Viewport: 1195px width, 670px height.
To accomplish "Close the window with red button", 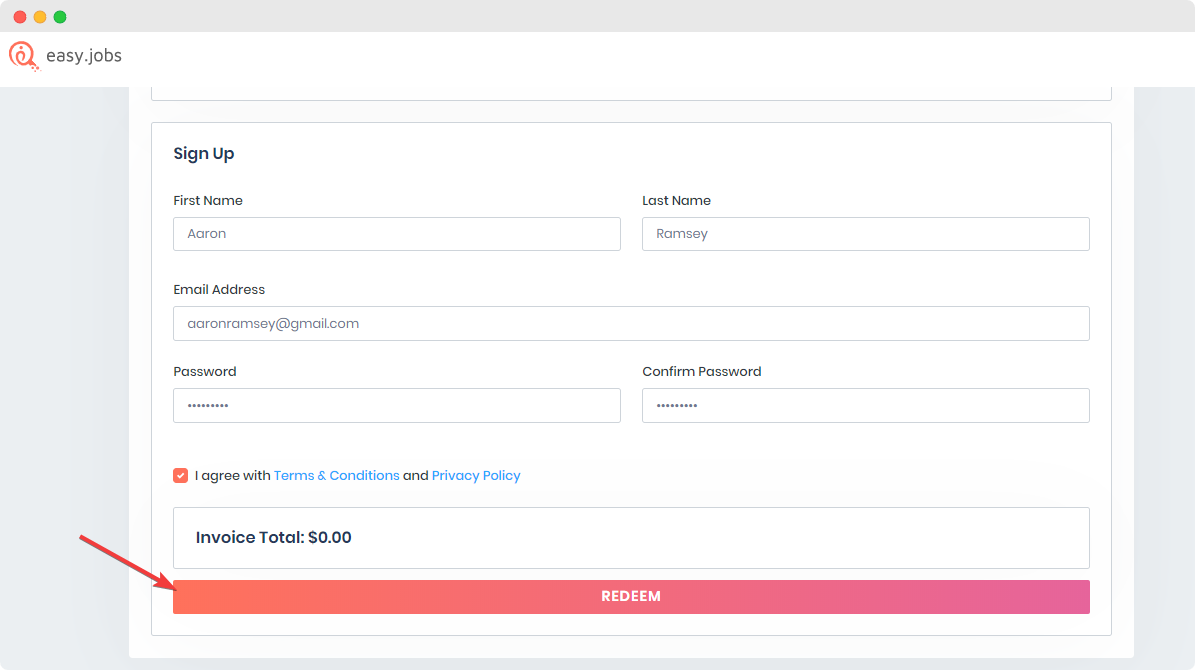I will pyautogui.click(x=20, y=17).
